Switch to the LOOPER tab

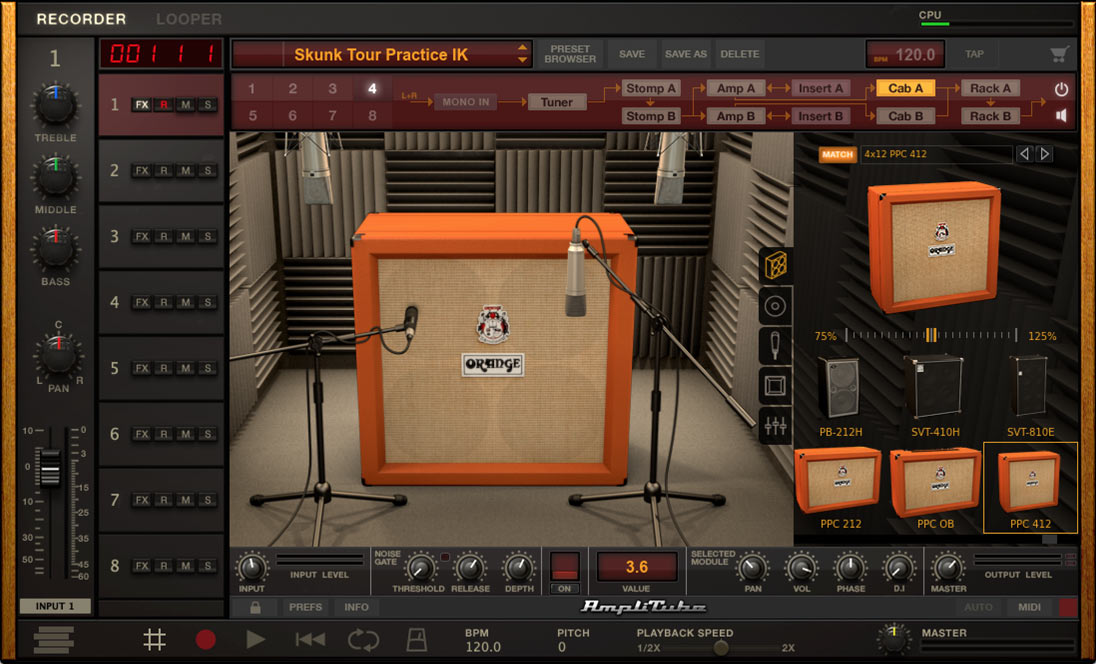(x=188, y=18)
